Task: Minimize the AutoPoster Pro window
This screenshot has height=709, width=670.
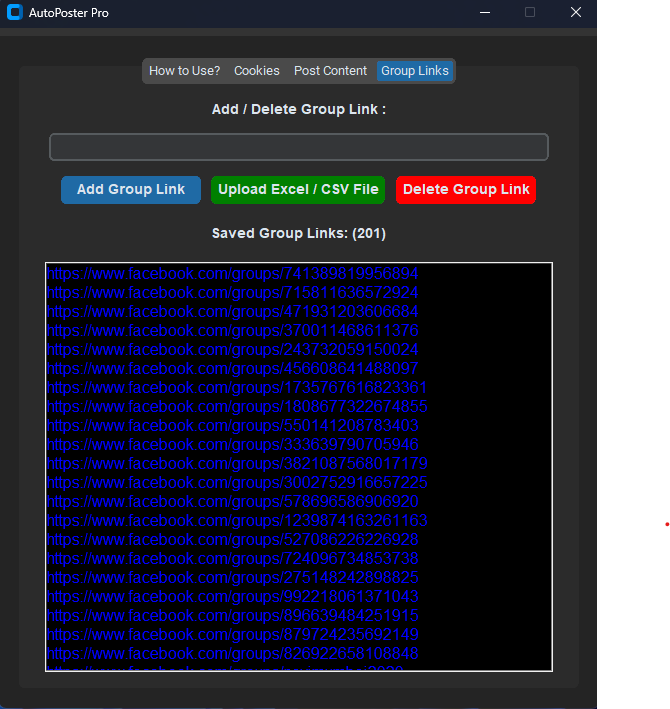Action: (485, 13)
